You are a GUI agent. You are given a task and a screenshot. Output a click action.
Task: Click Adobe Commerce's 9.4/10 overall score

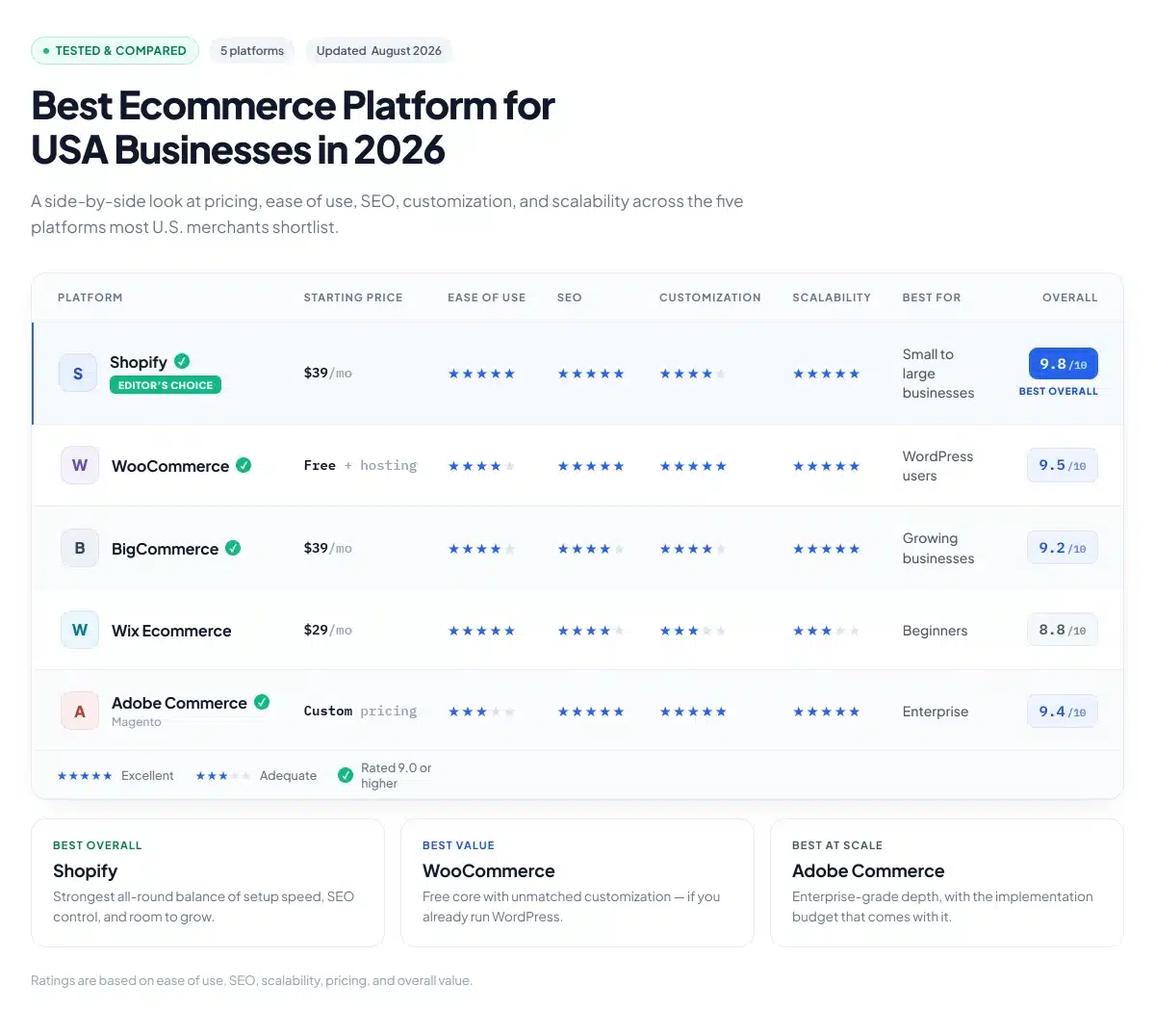point(1063,712)
